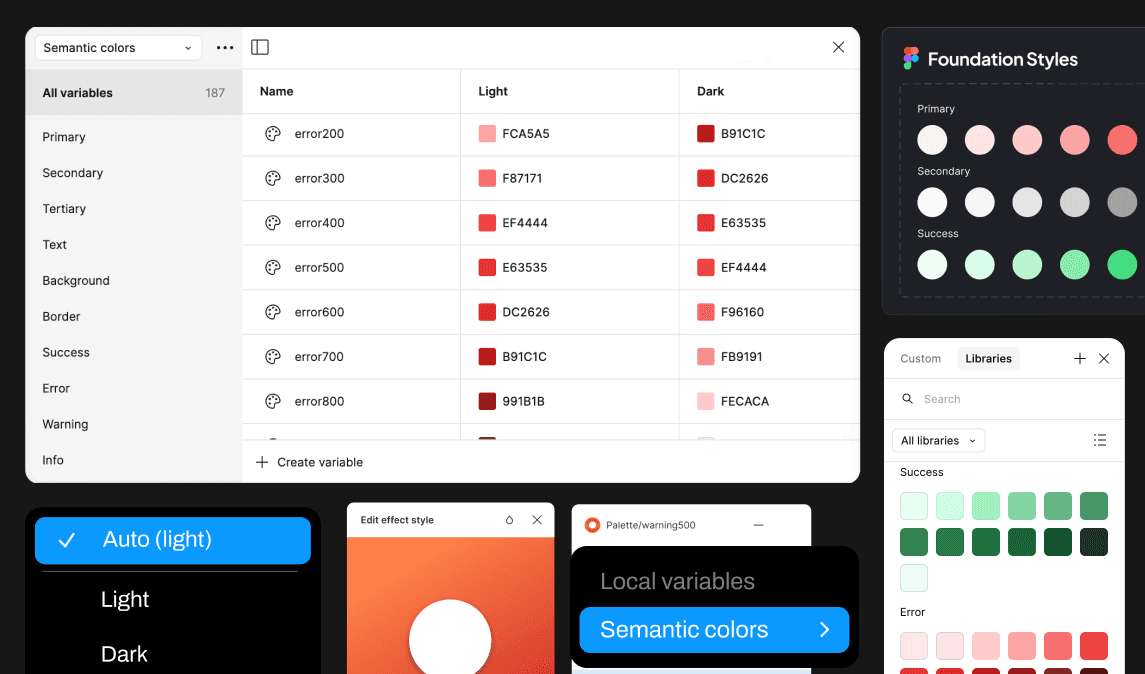Viewport: 1145px width, 674px height.
Task: Expand the All libraries dropdown
Action: 938,440
